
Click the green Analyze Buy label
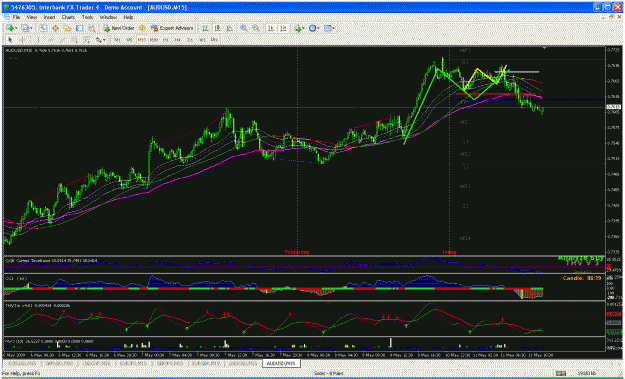coord(581,258)
